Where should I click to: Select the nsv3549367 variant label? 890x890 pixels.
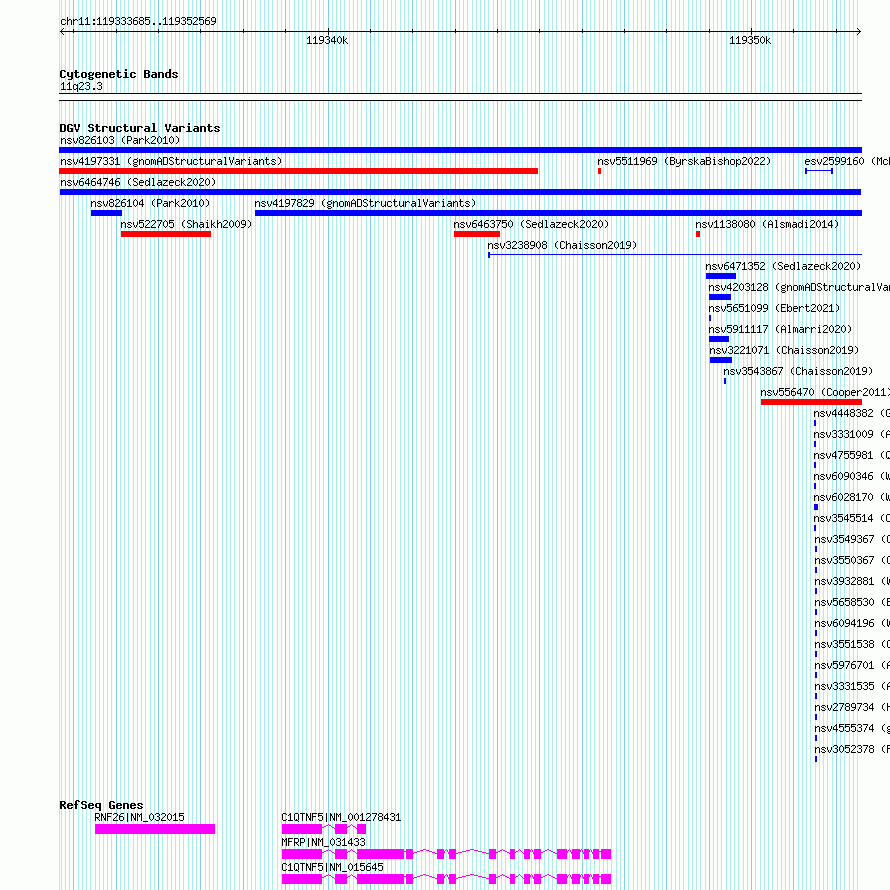[x=852, y=539]
